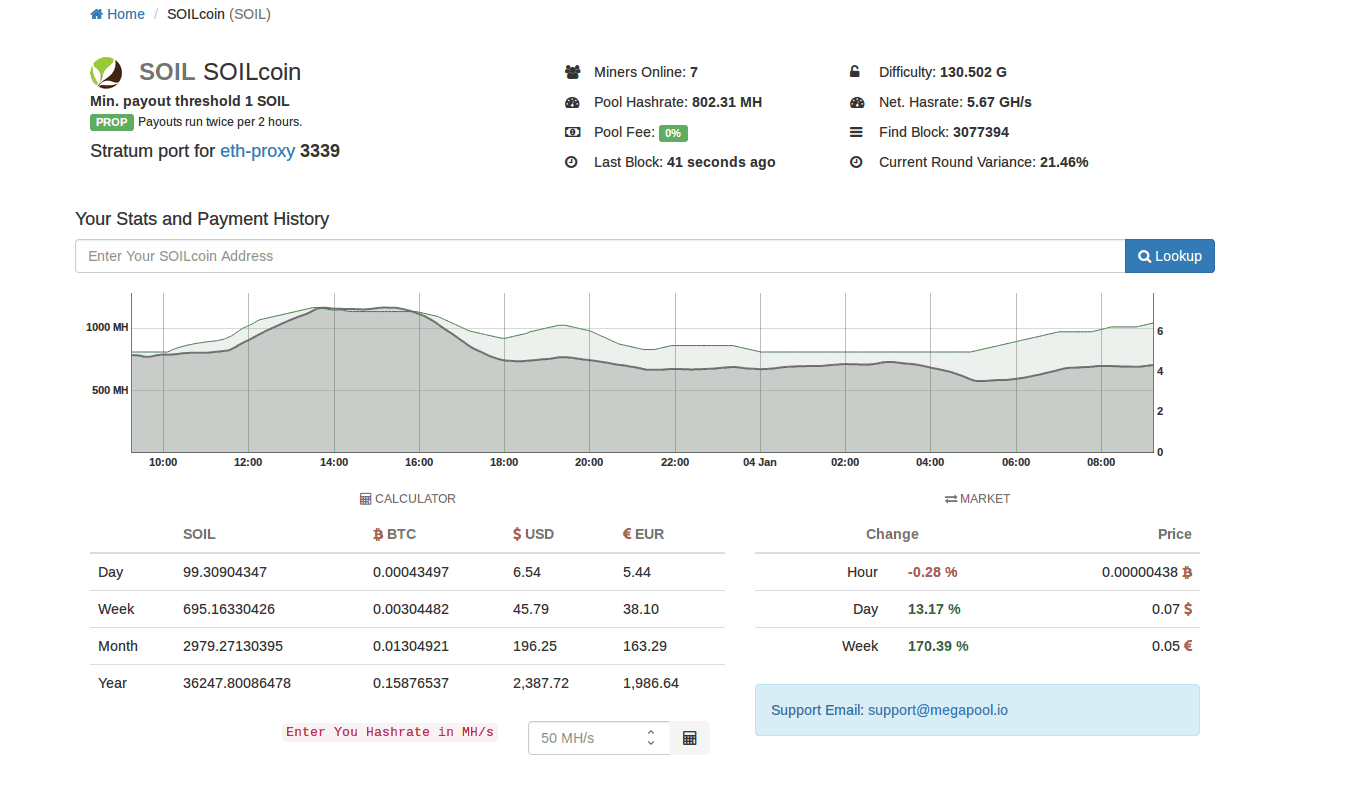
Task: Click the Price column header in Market table
Action: pyautogui.click(x=1175, y=534)
